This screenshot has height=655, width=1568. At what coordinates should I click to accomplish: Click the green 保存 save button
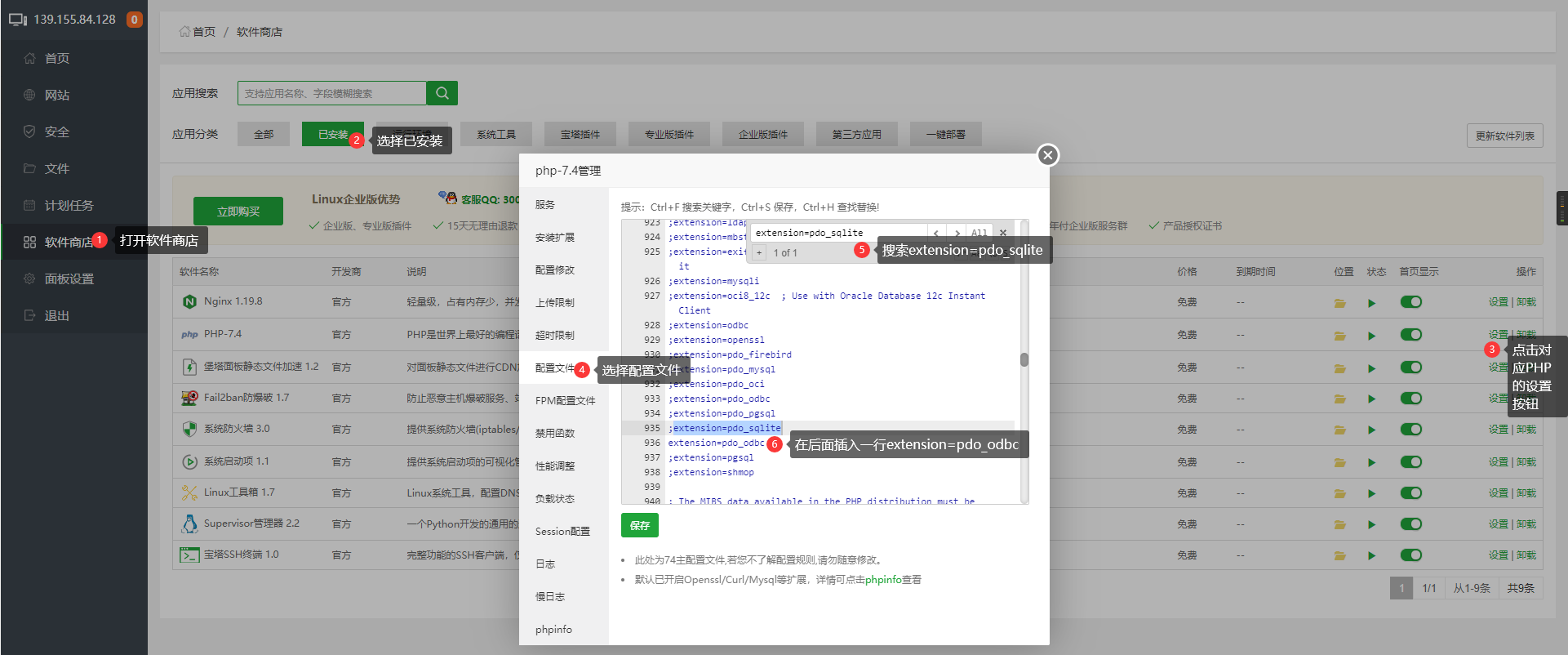(640, 525)
